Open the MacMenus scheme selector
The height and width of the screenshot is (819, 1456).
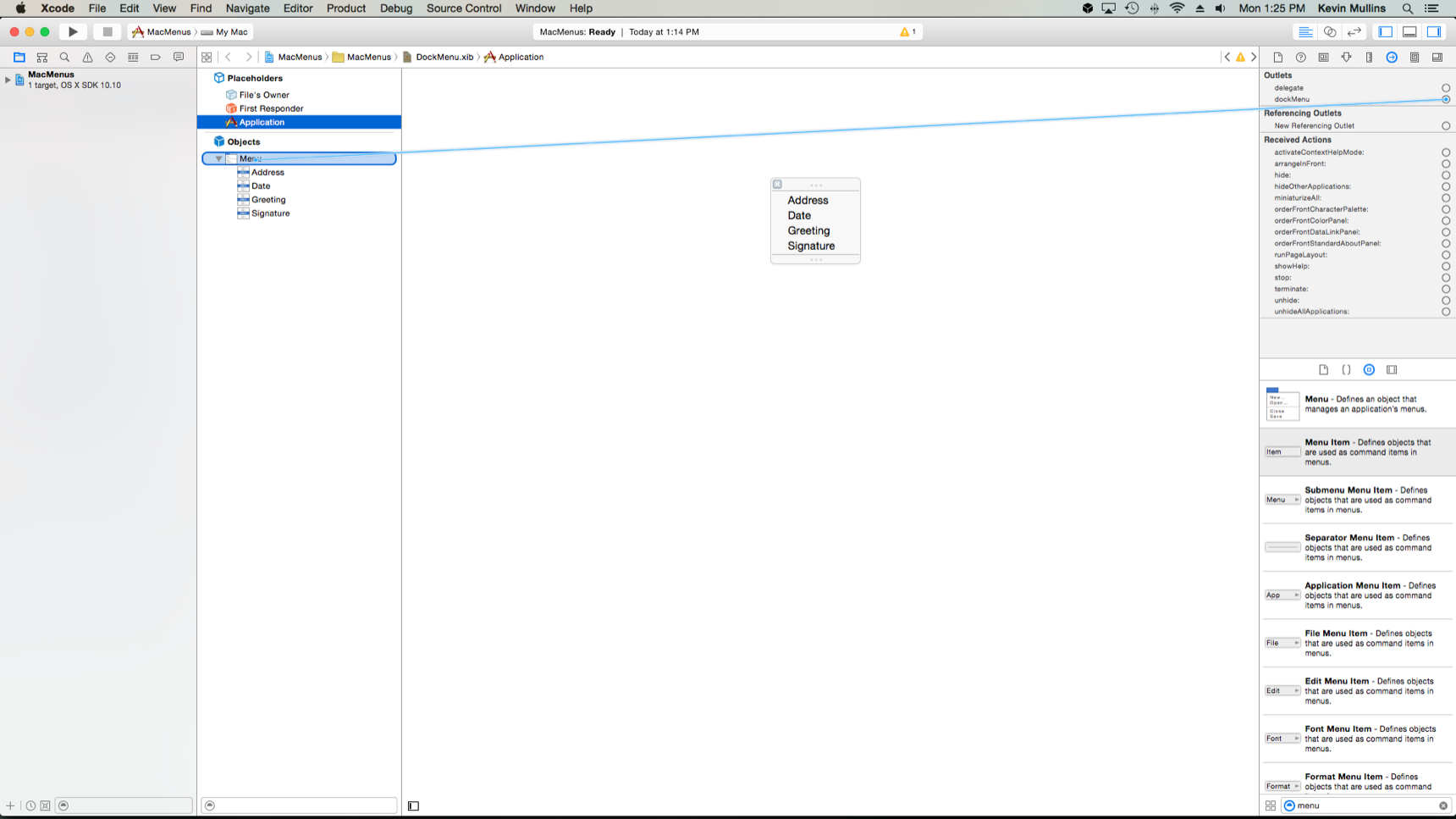point(161,32)
